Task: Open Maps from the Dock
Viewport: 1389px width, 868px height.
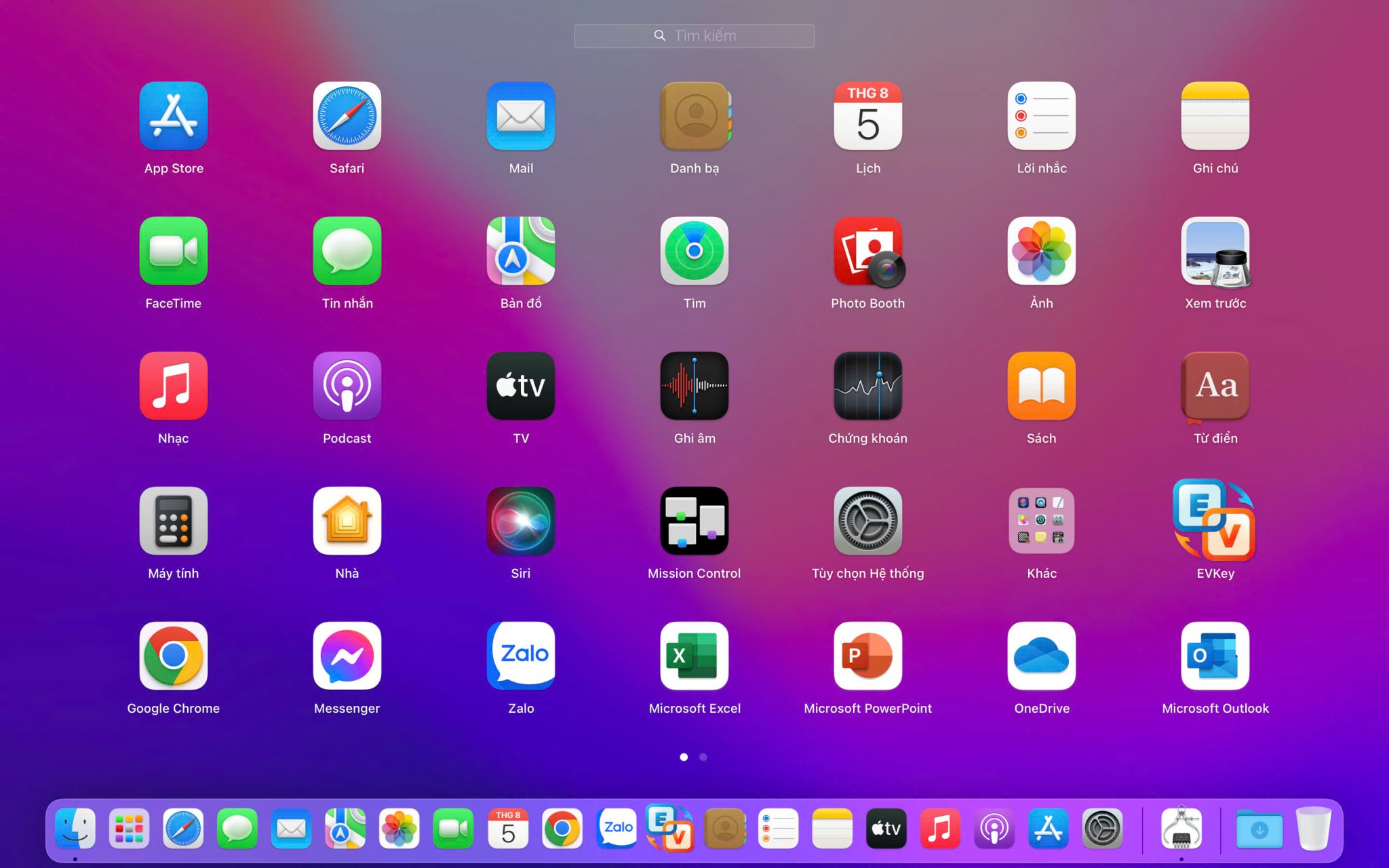Action: (x=345, y=828)
